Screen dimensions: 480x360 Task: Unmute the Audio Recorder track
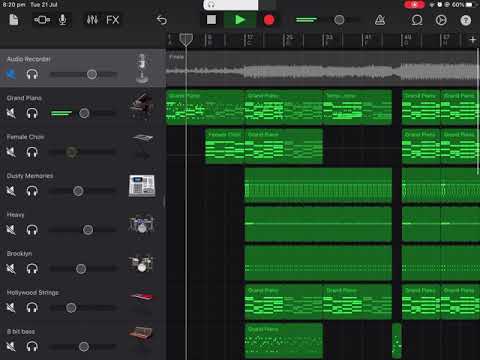pos(11,74)
